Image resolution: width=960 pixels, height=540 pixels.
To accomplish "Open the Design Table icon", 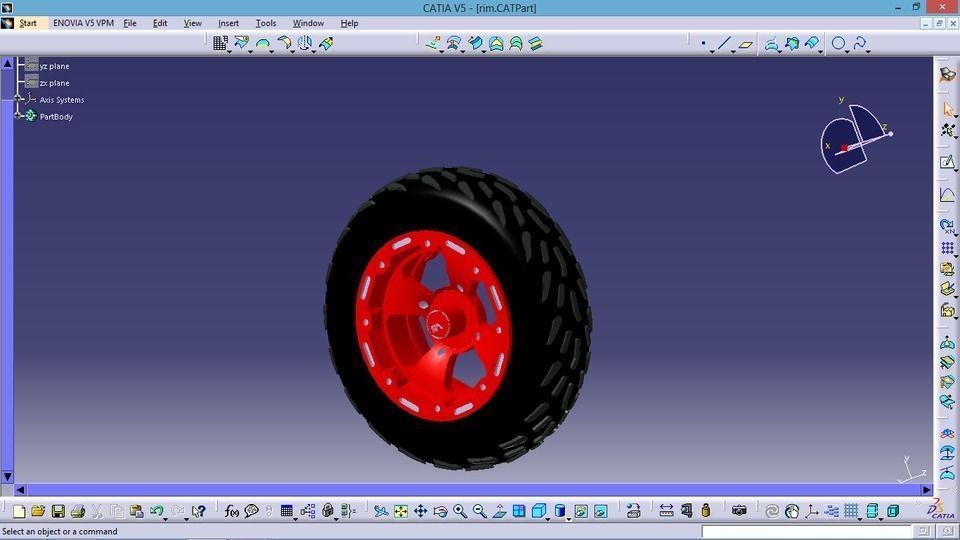I will click(287, 511).
